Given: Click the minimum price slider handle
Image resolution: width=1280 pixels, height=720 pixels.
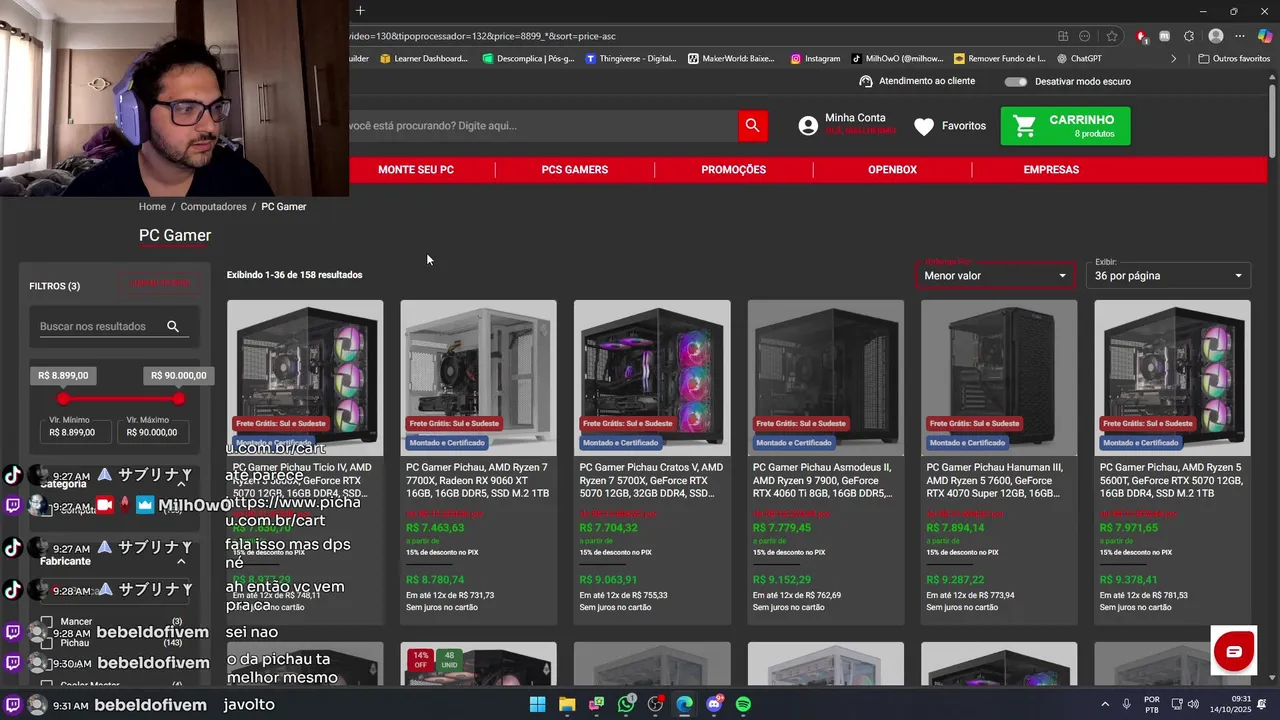Looking at the screenshot, I should click(64, 399).
